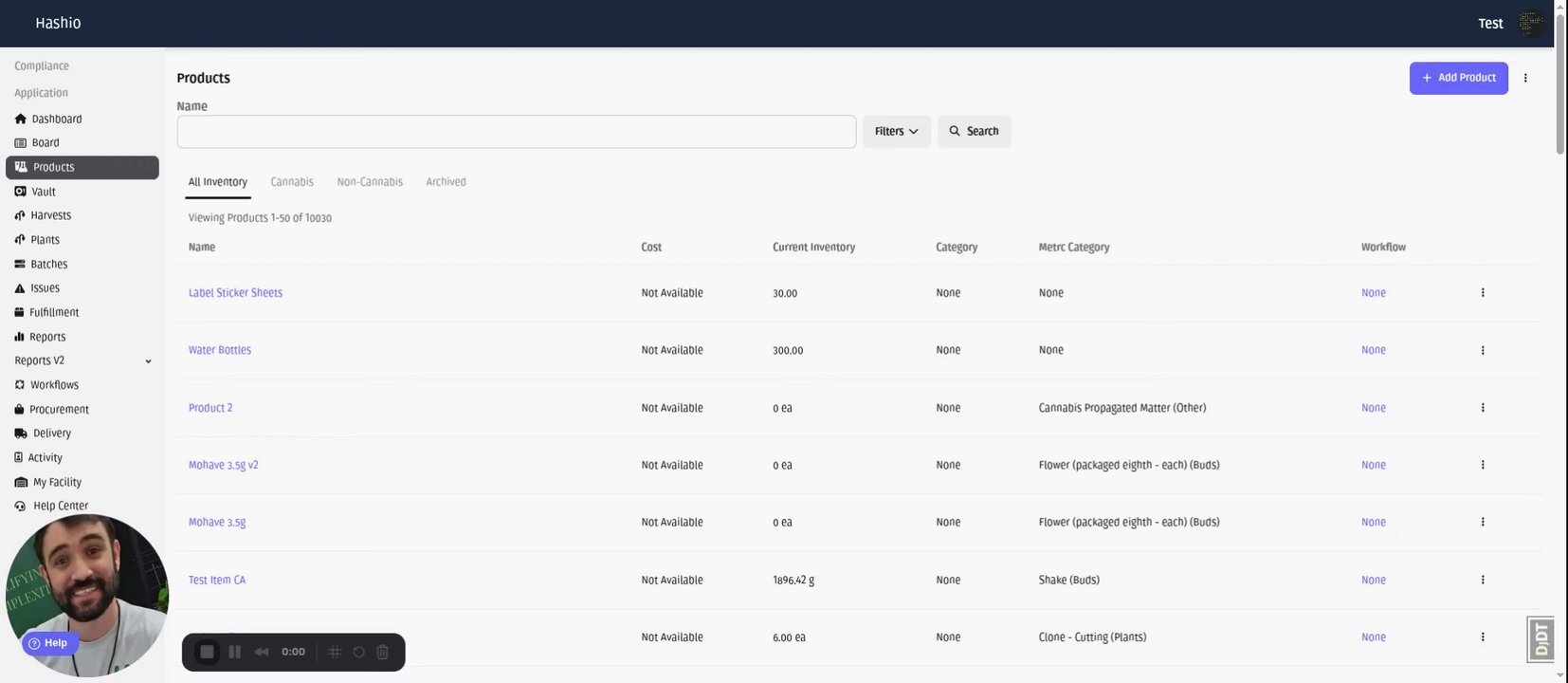This screenshot has height=683, width=1568.
Task: Rewind the recording
Action: tap(262, 652)
